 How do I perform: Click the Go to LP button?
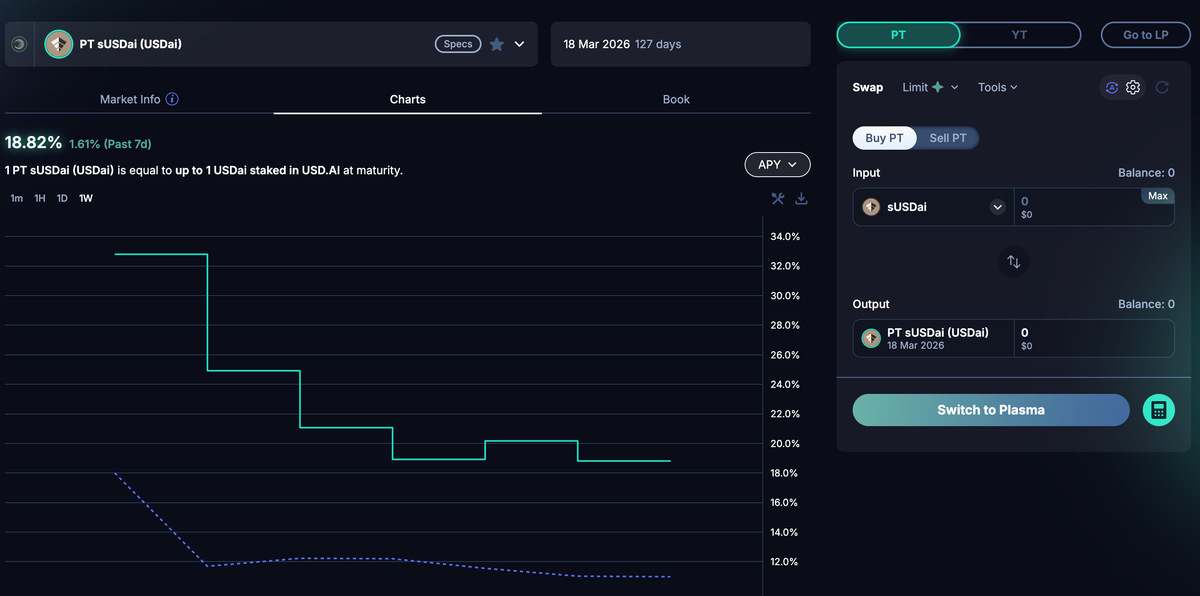[1146, 34]
